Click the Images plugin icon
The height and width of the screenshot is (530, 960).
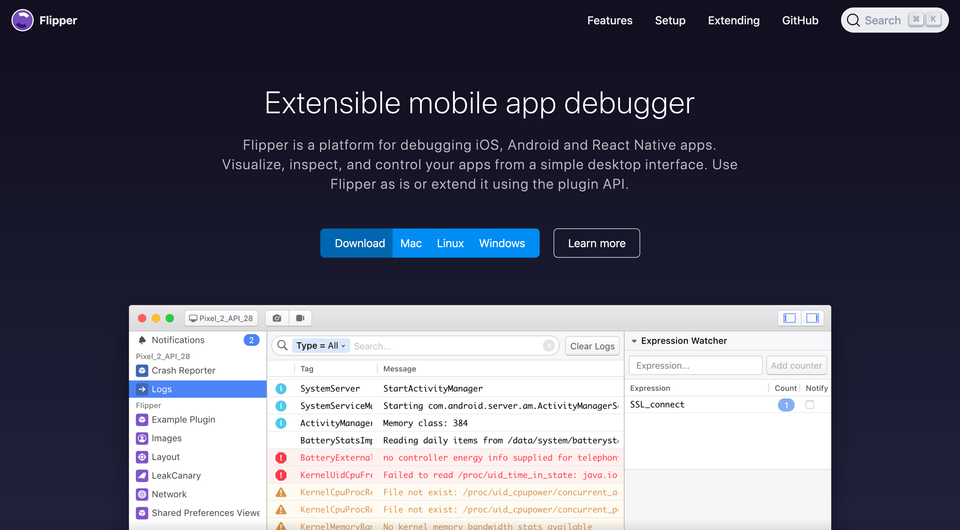point(142,438)
